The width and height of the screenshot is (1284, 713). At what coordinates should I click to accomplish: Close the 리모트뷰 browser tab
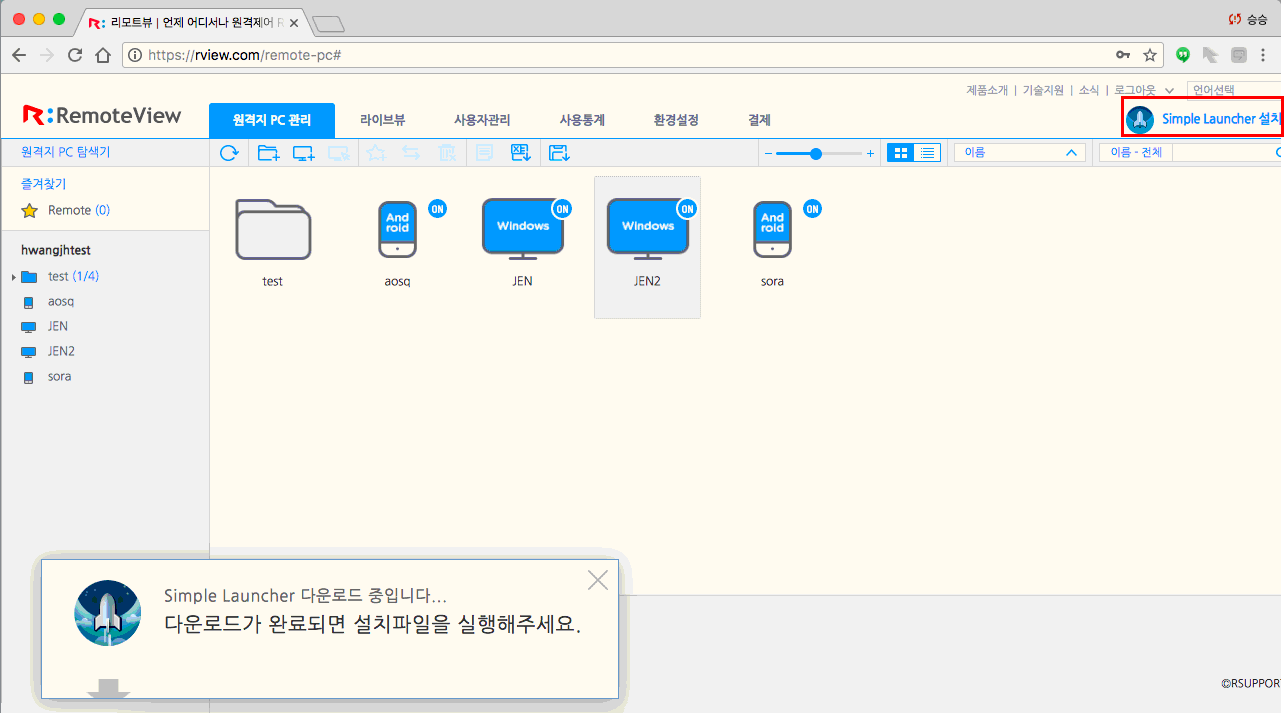pos(294,22)
